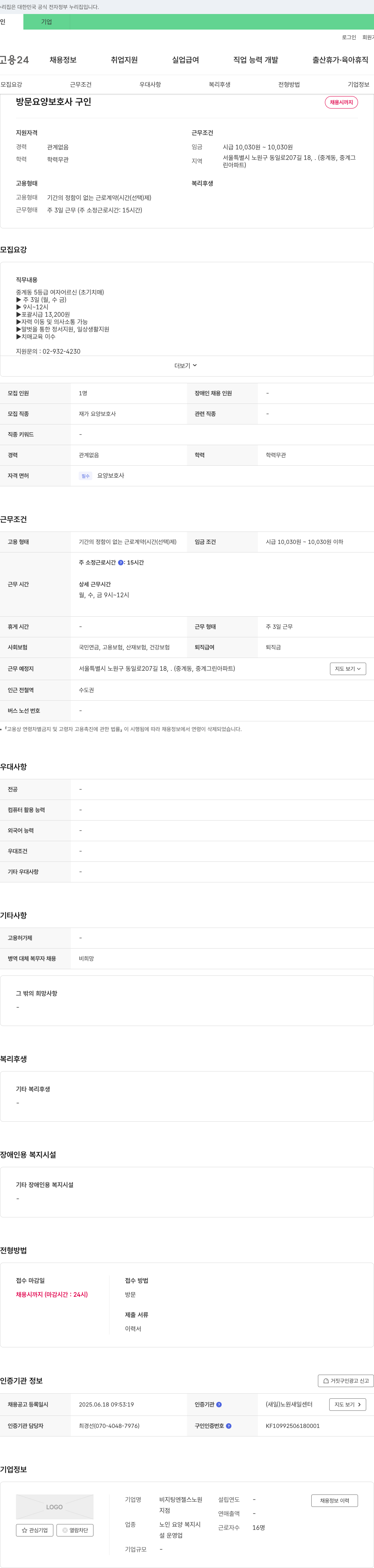374x1568 pixels.
Task: Click the 거짓구인광고 신고 button
Action: (x=346, y=1380)
